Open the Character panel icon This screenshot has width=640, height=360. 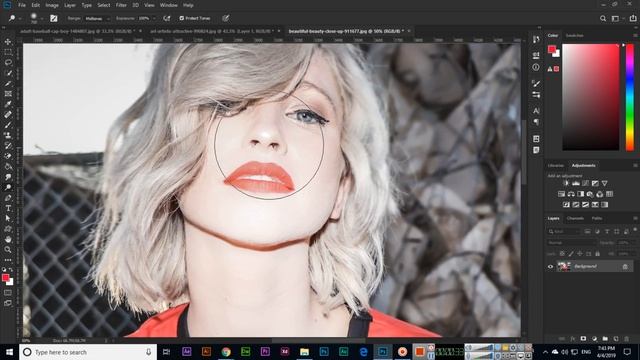[536, 111]
